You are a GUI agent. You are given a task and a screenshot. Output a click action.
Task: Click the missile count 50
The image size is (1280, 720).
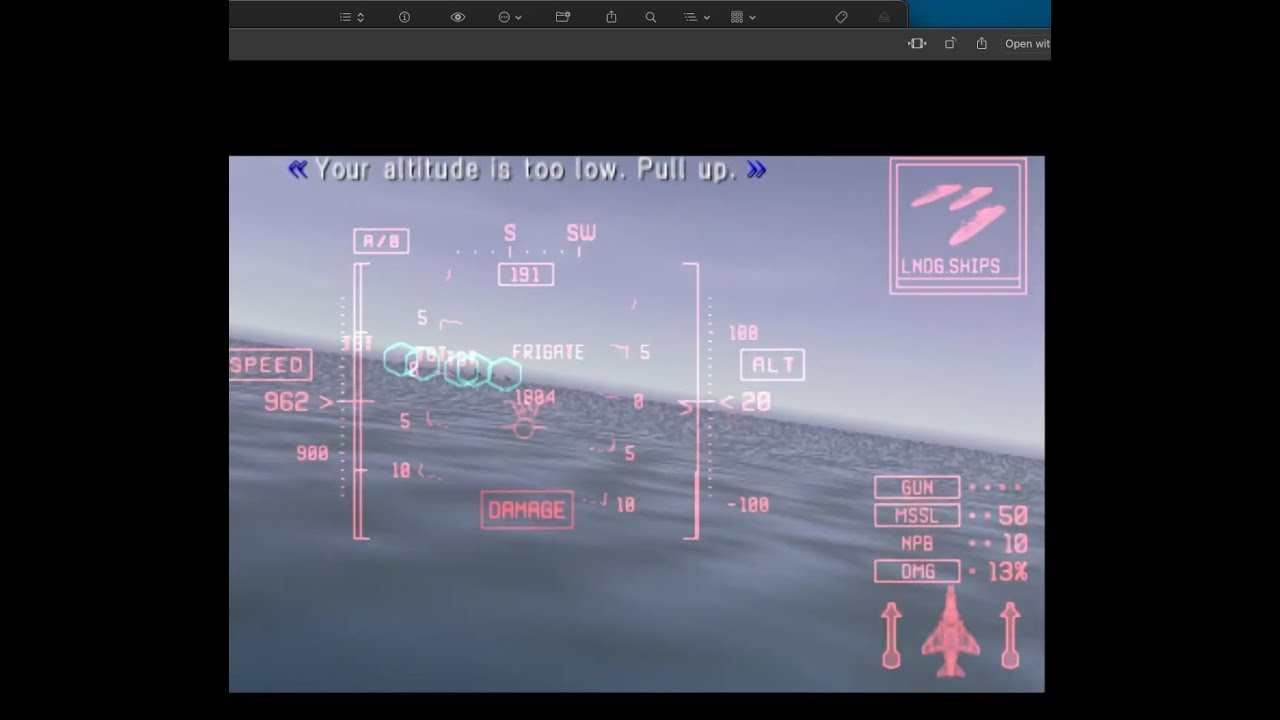coord(1013,516)
